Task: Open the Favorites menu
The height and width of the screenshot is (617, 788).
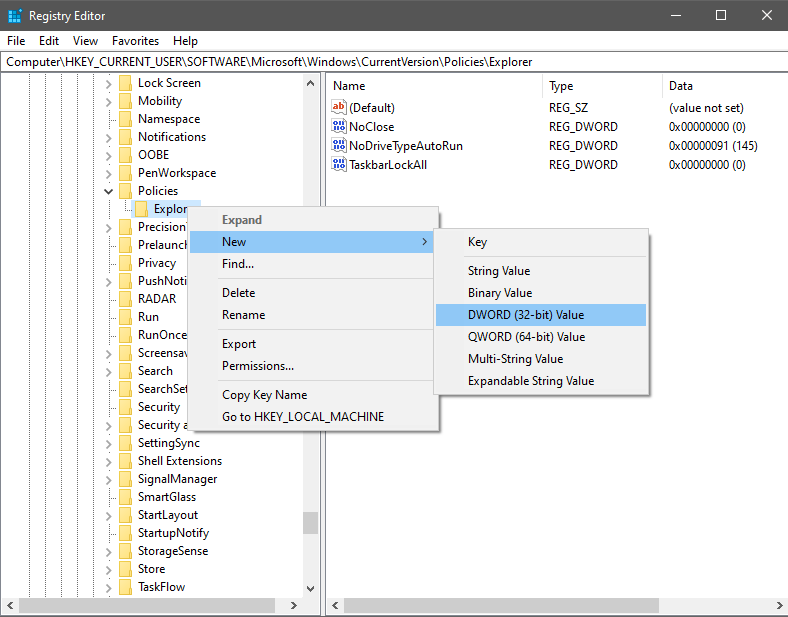Action: pos(135,41)
